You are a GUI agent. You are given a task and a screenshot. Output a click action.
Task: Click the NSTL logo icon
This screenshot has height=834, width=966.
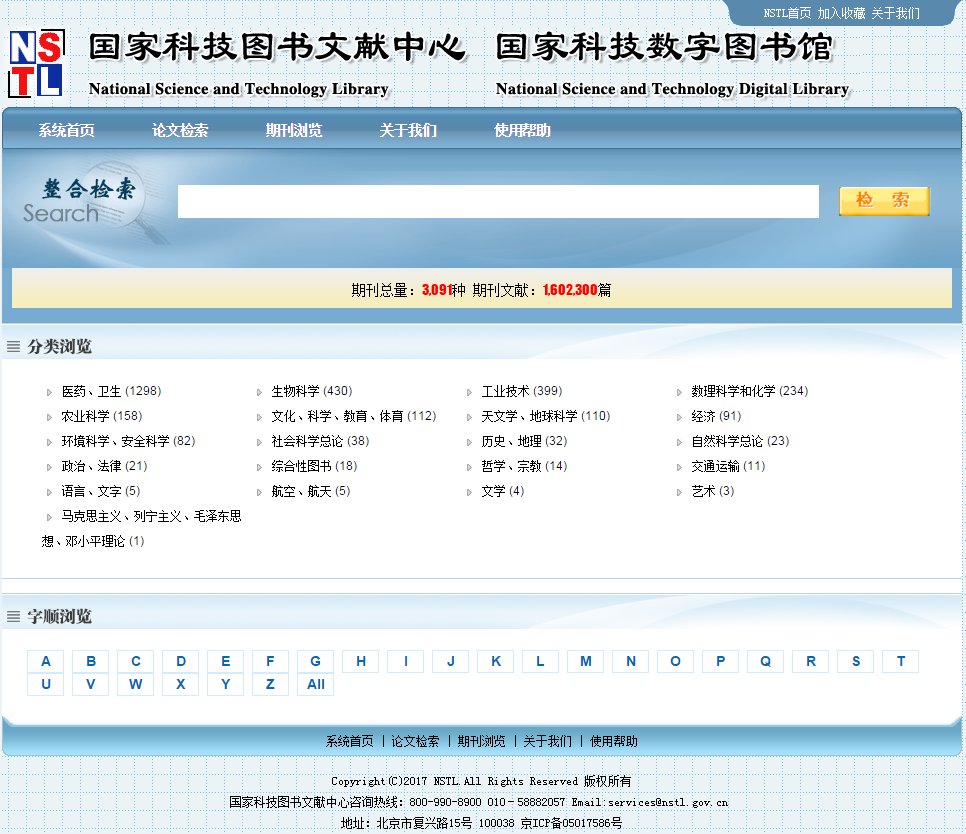36,64
